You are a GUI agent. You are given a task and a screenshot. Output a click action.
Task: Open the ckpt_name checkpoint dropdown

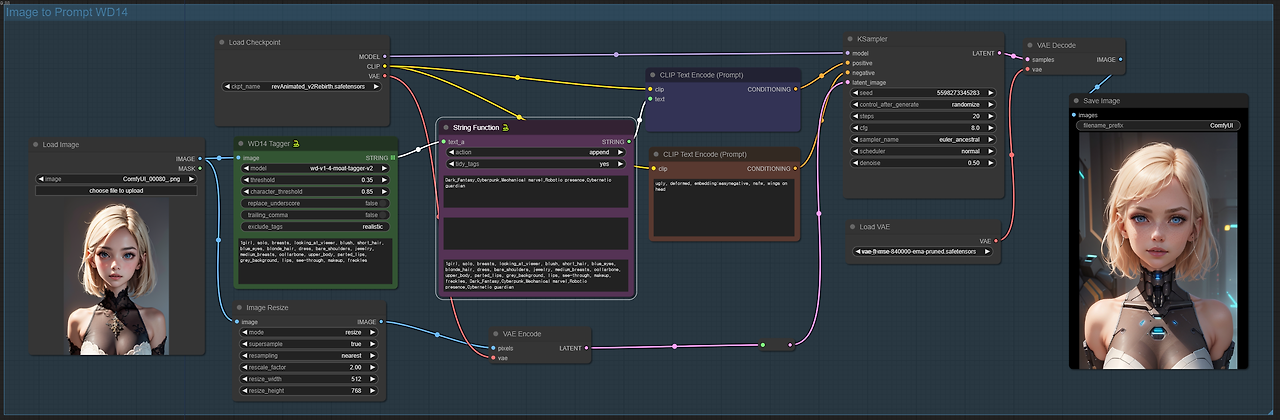click(302, 87)
